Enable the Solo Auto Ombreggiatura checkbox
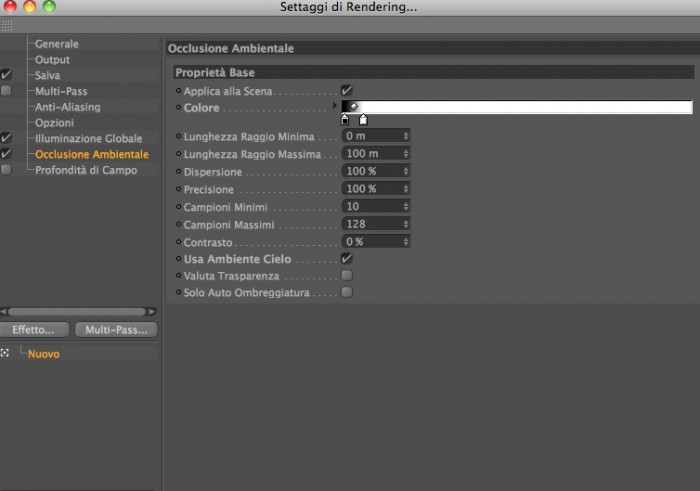The image size is (700, 491). click(347, 292)
